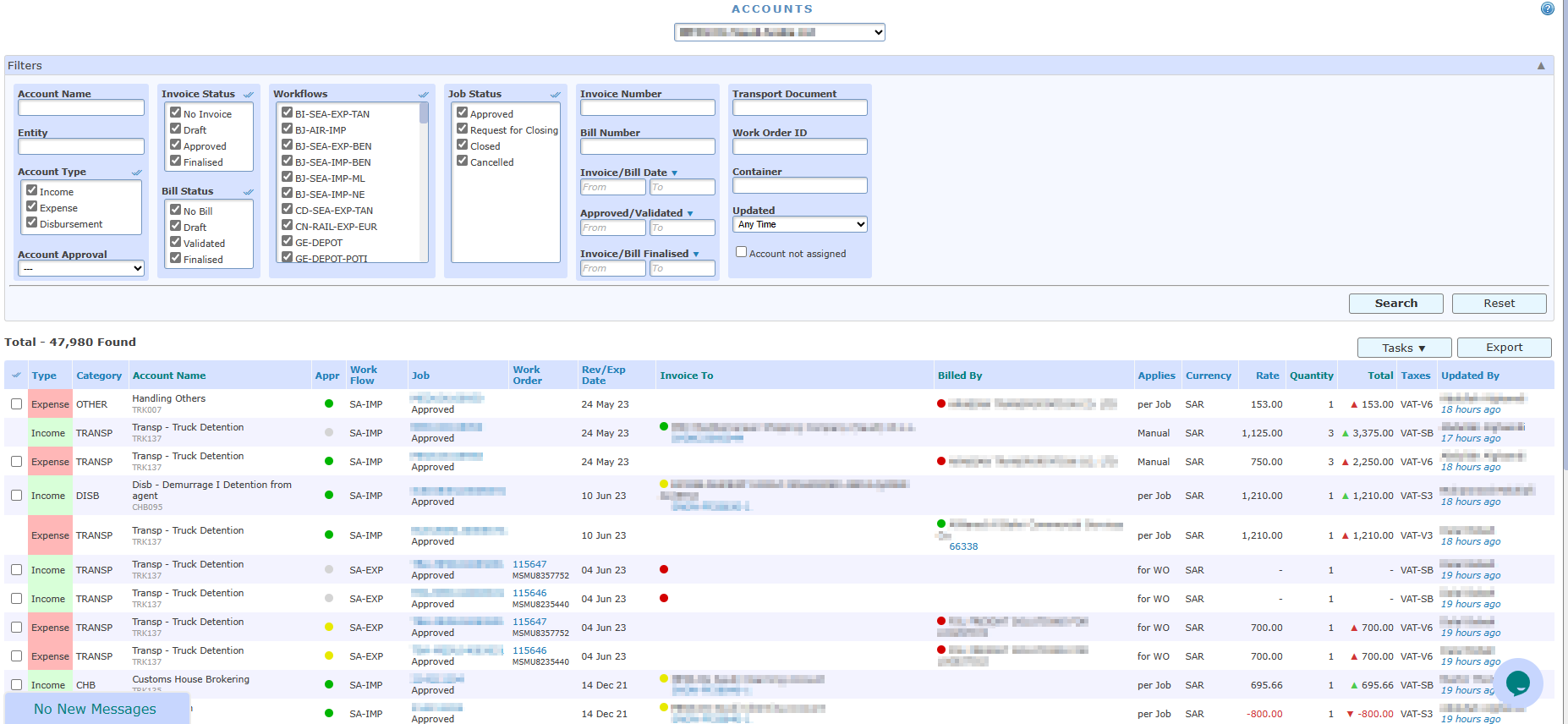Click the arrow beside Invoice/Bill Date
The height and width of the screenshot is (724, 1568).
coord(674,173)
